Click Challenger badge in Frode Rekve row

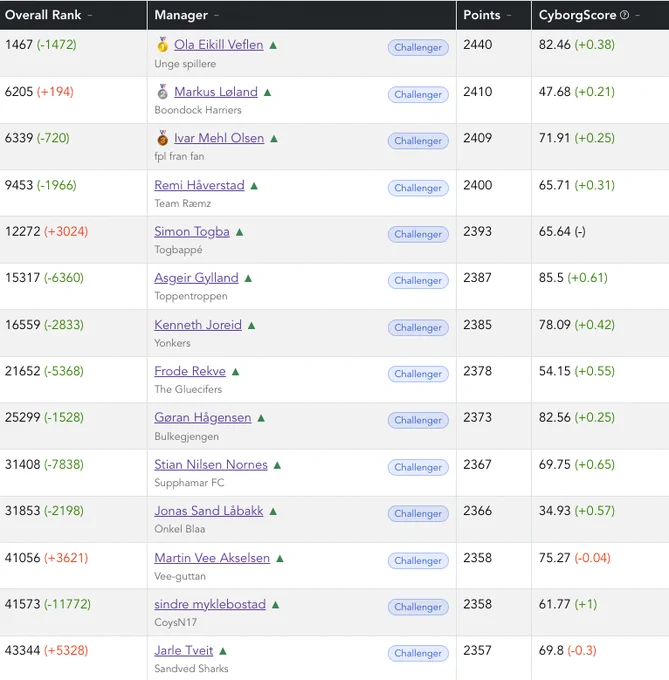pos(418,374)
